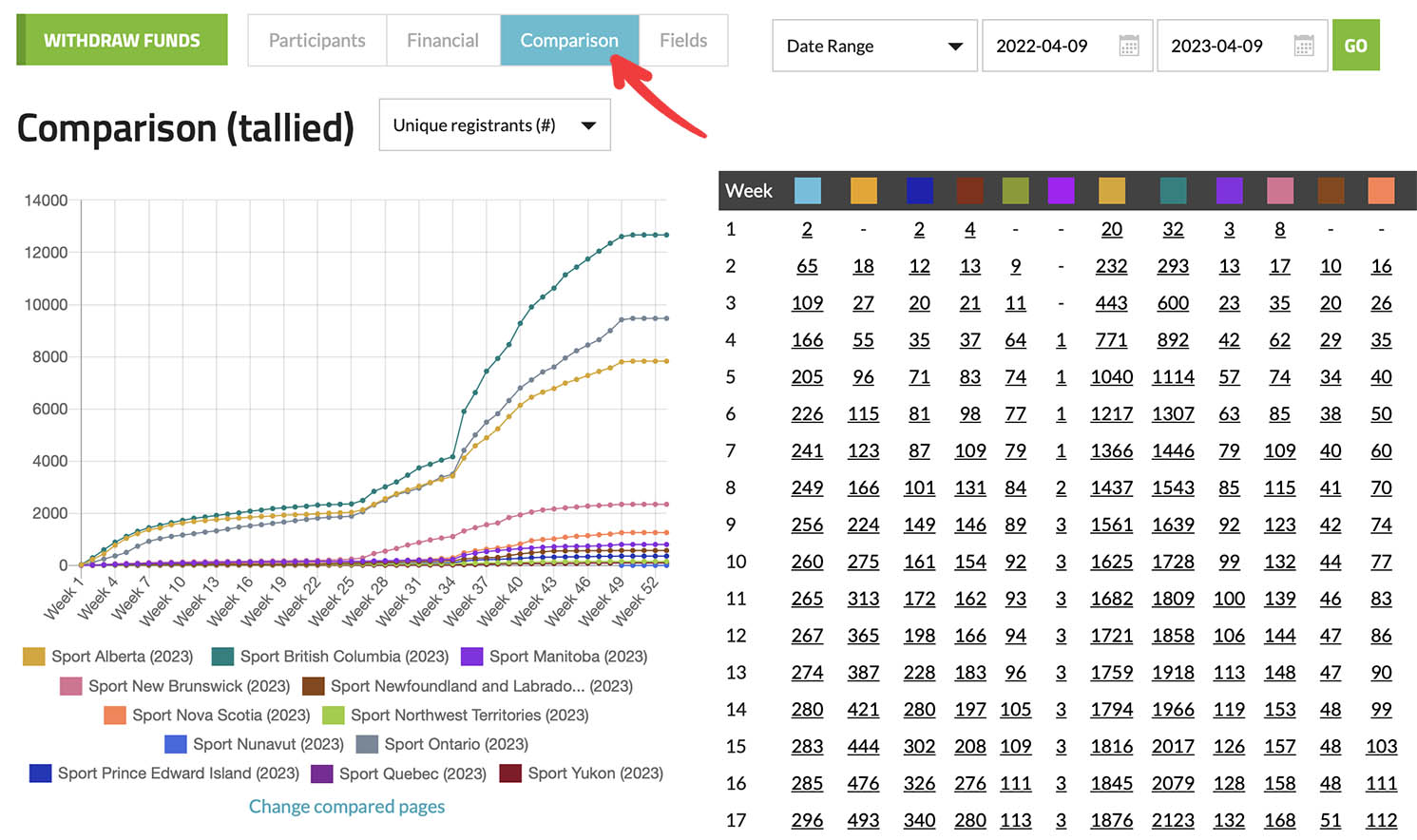
Task: Toggle Sport Nova Scotia (2023) legend swatch
Action: (x=114, y=716)
